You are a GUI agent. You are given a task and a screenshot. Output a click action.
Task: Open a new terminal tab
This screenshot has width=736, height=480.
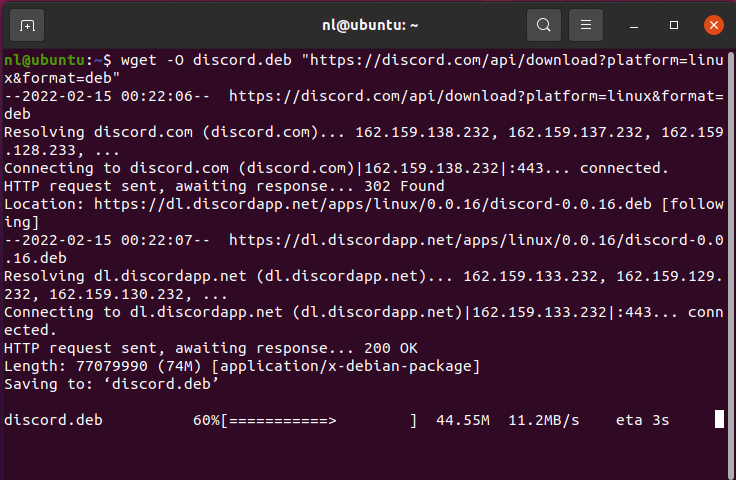pyautogui.click(x=27, y=25)
